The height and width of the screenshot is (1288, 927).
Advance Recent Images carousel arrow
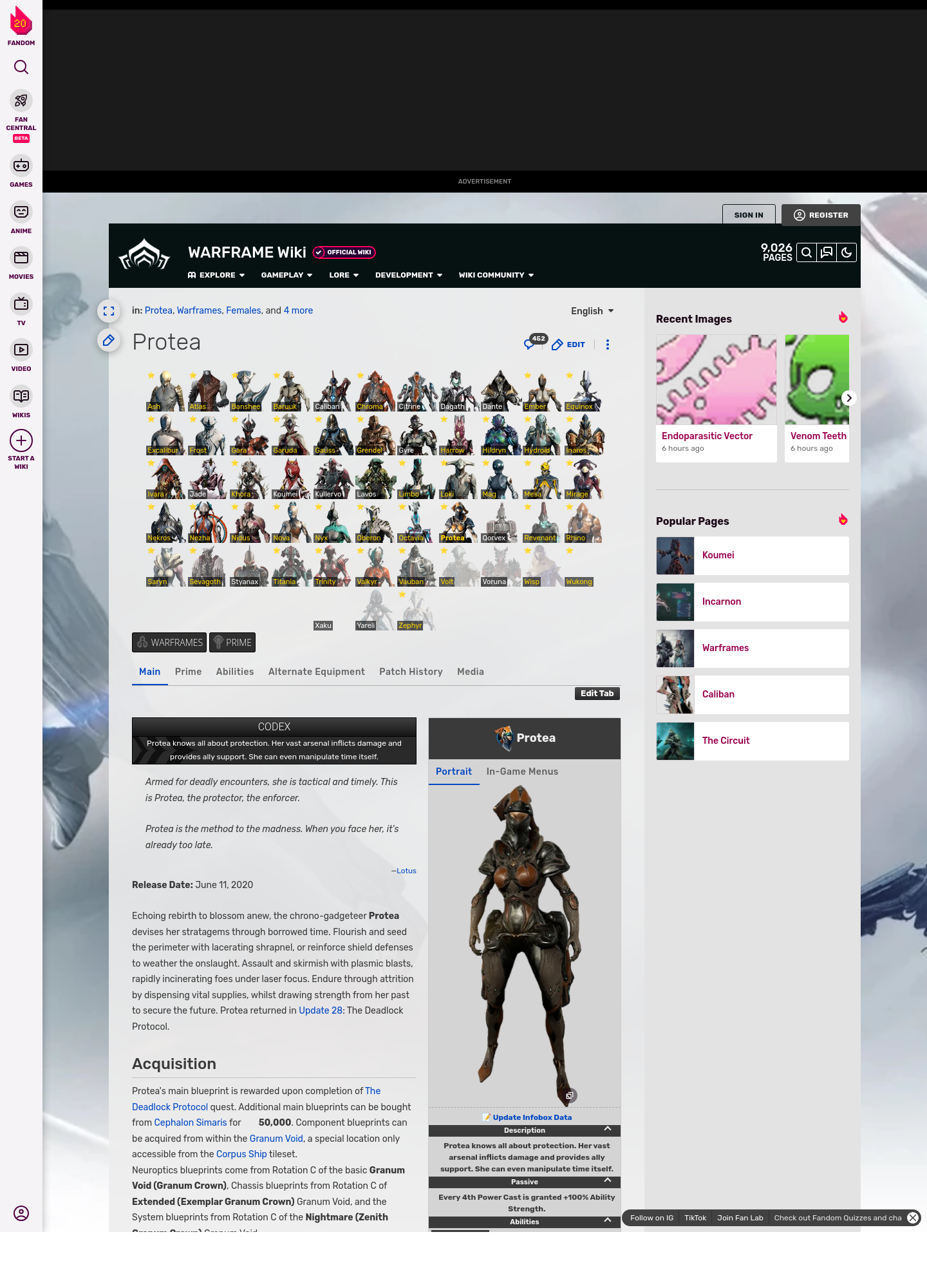[x=849, y=398]
